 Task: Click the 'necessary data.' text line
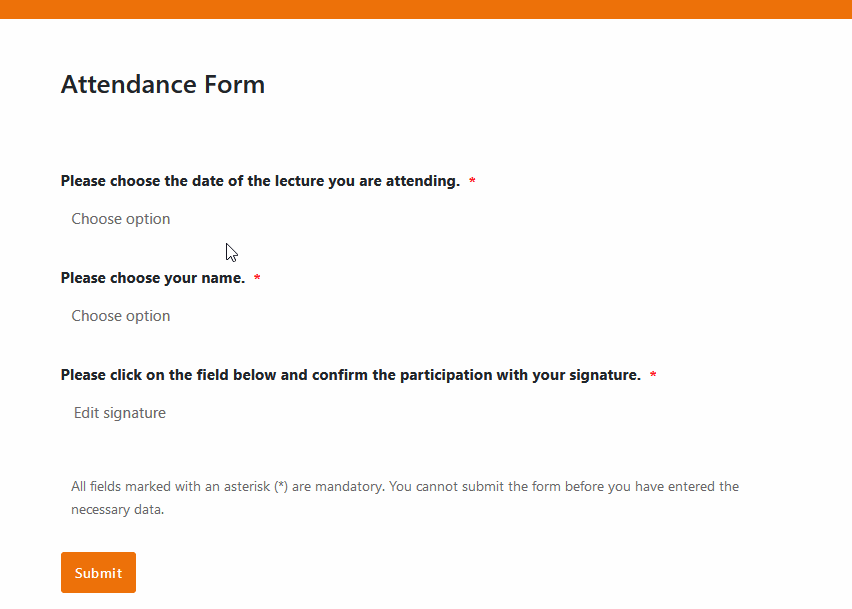(x=117, y=510)
